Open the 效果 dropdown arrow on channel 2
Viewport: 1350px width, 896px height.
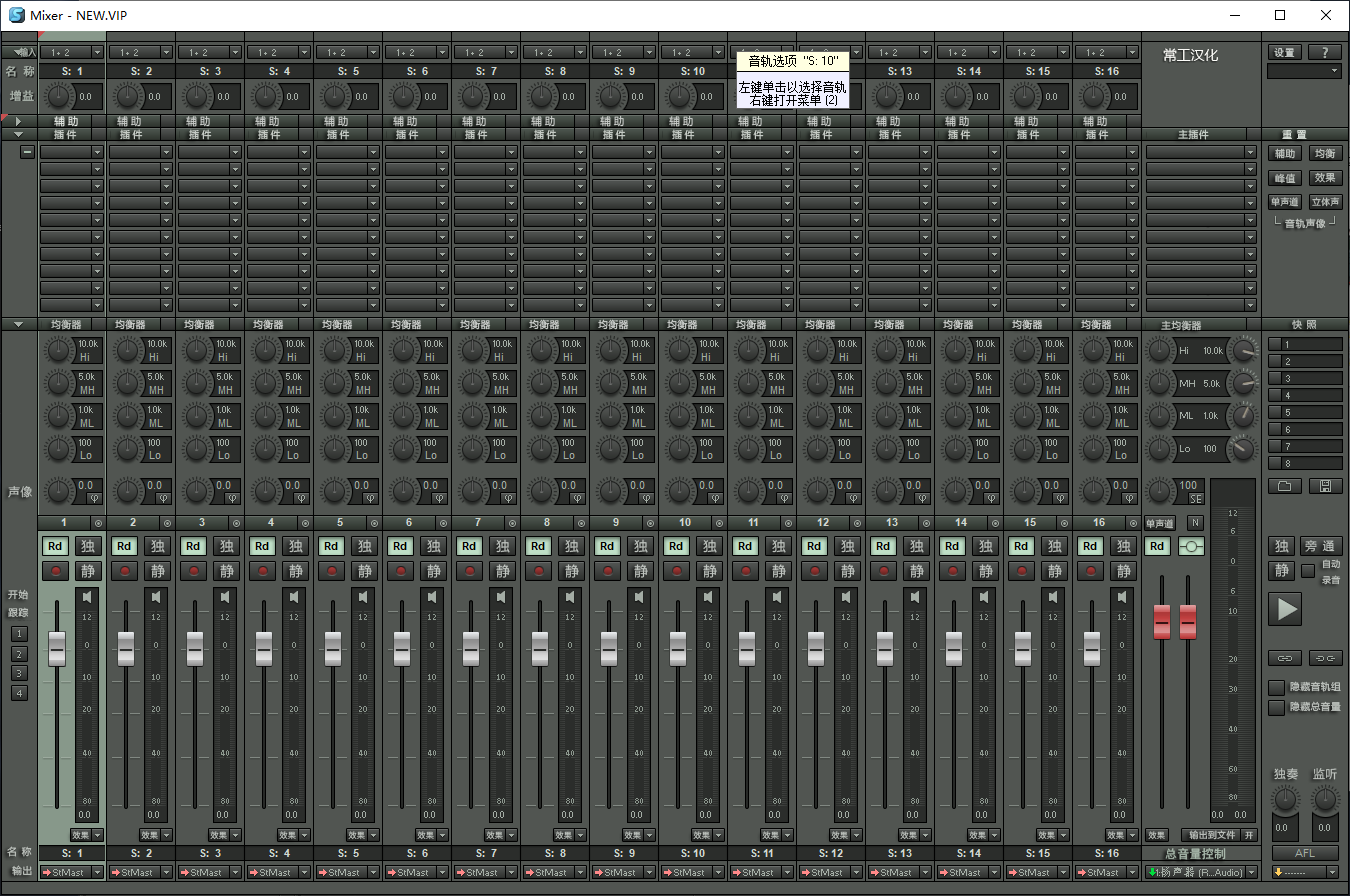pos(167,835)
